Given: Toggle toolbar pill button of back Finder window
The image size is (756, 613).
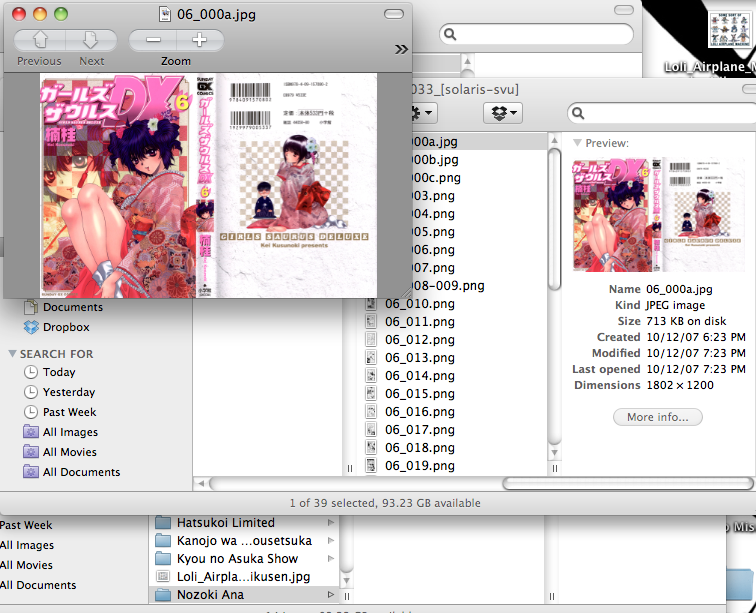Looking at the screenshot, I should [x=624, y=10].
